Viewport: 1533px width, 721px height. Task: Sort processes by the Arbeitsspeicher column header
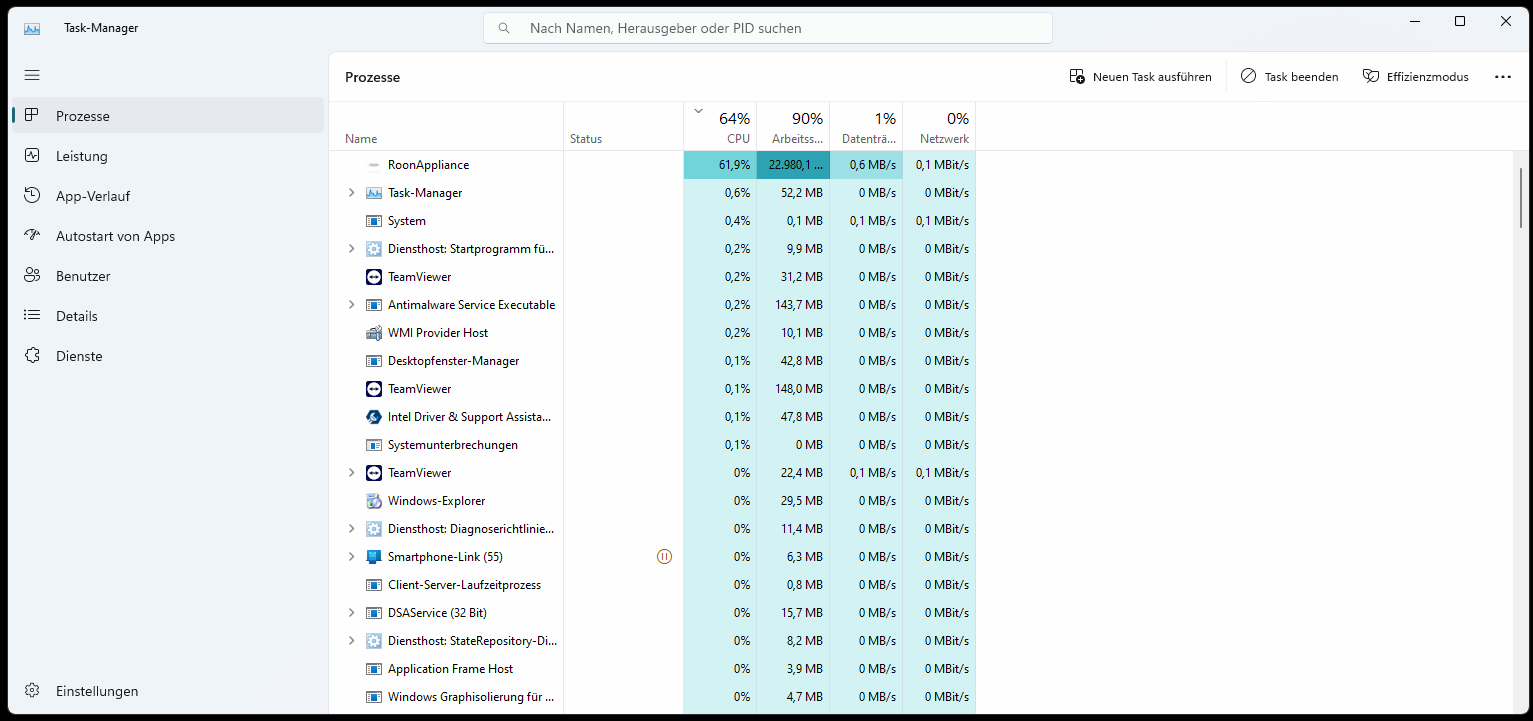click(794, 128)
